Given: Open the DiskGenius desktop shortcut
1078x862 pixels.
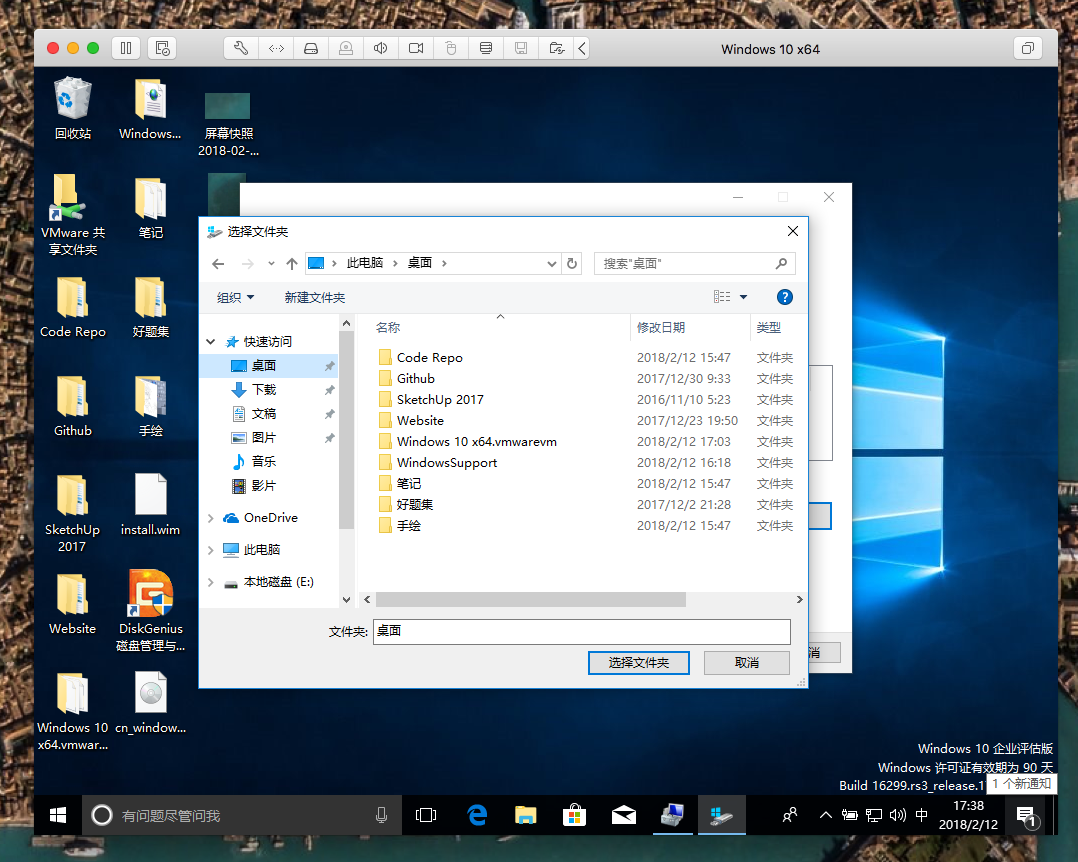Looking at the screenshot, I should point(151,596).
